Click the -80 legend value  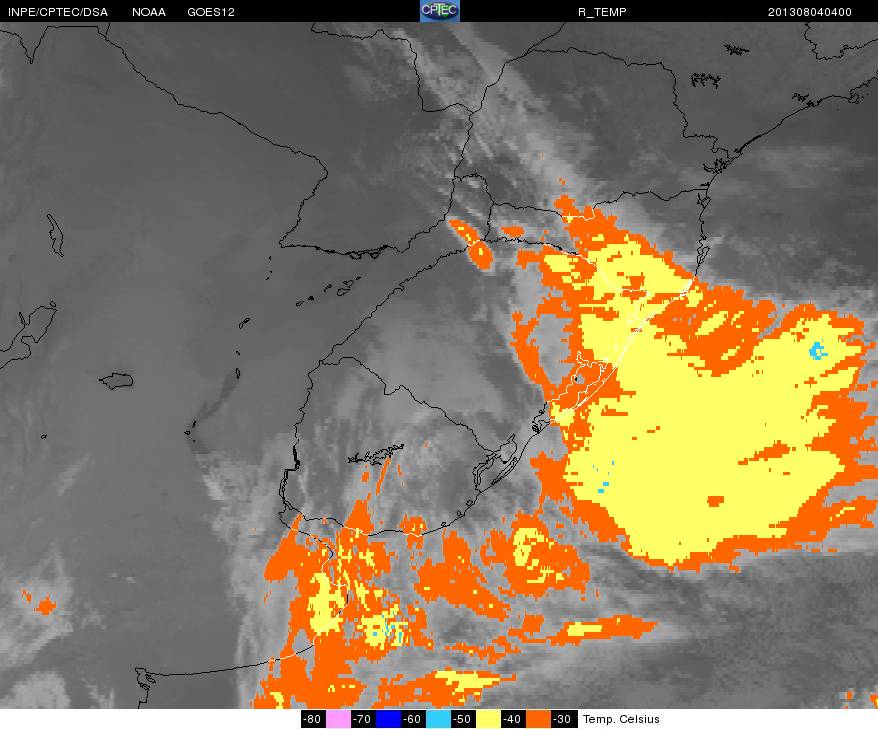[x=313, y=719]
